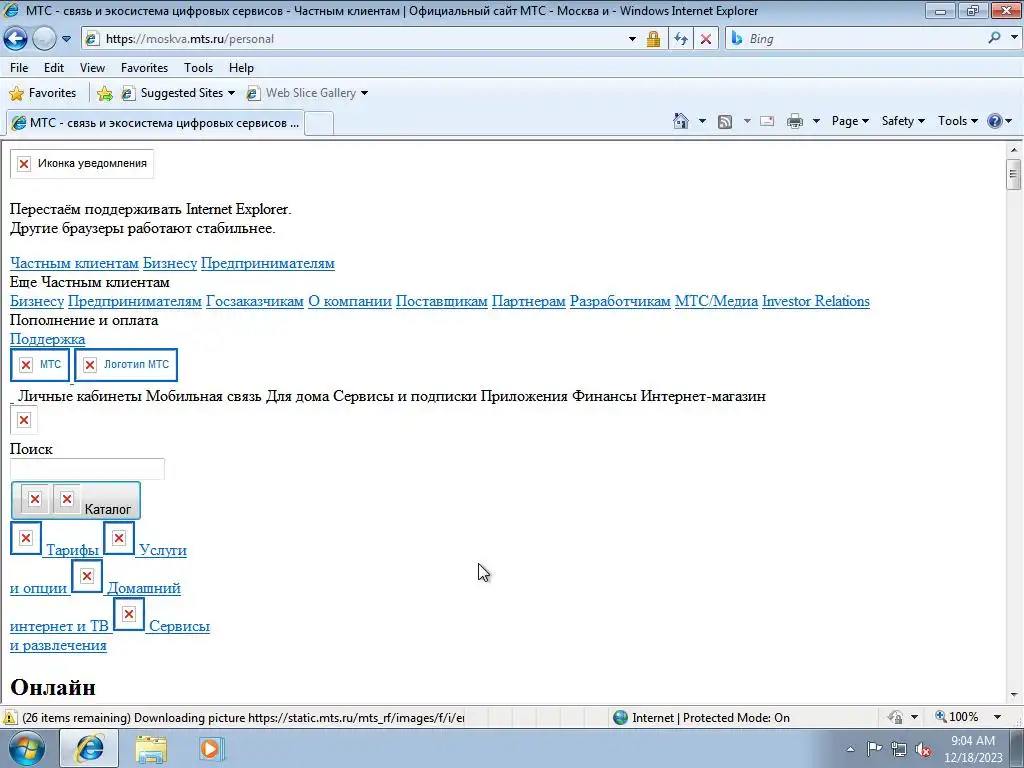The image size is (1024, 768).
Task: Click the Home icon in command bar
Action: coord(680,121)
